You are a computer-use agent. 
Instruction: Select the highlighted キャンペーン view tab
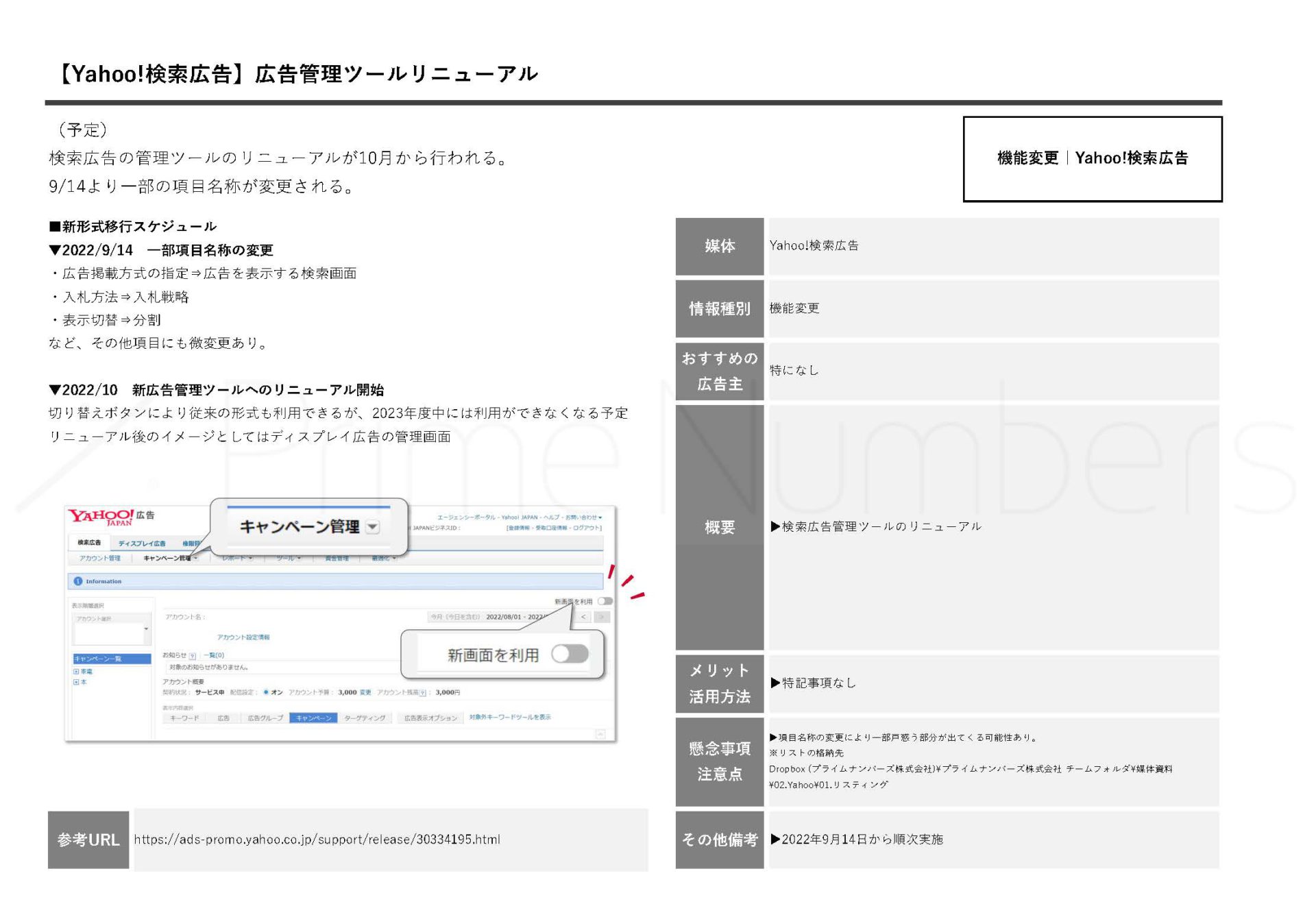click(x=313, y=718)
